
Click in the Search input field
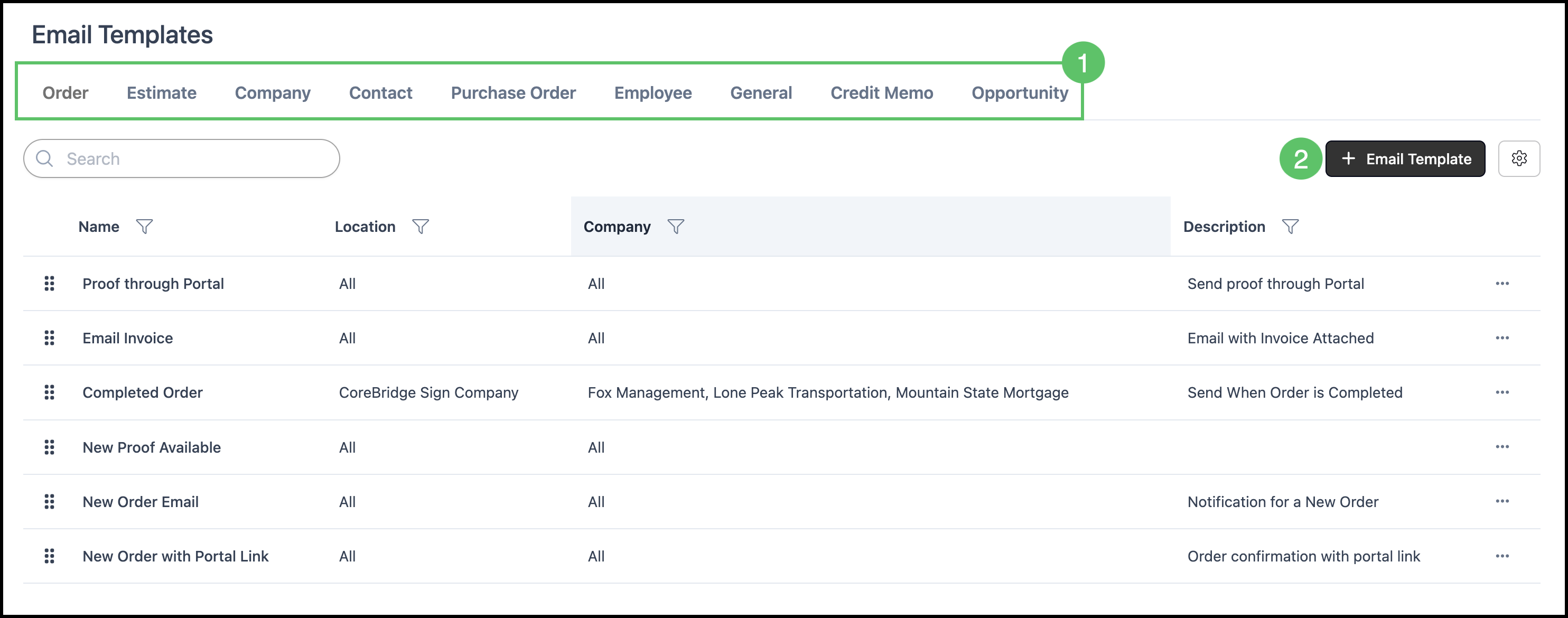195,159
